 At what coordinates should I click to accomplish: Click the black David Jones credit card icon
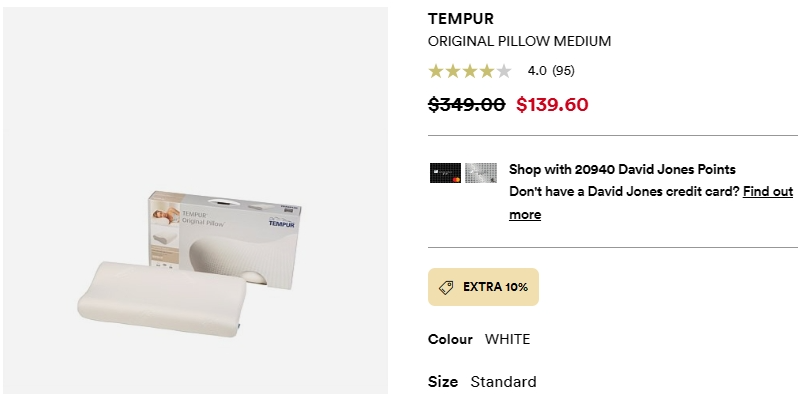(x=445, y=173)
